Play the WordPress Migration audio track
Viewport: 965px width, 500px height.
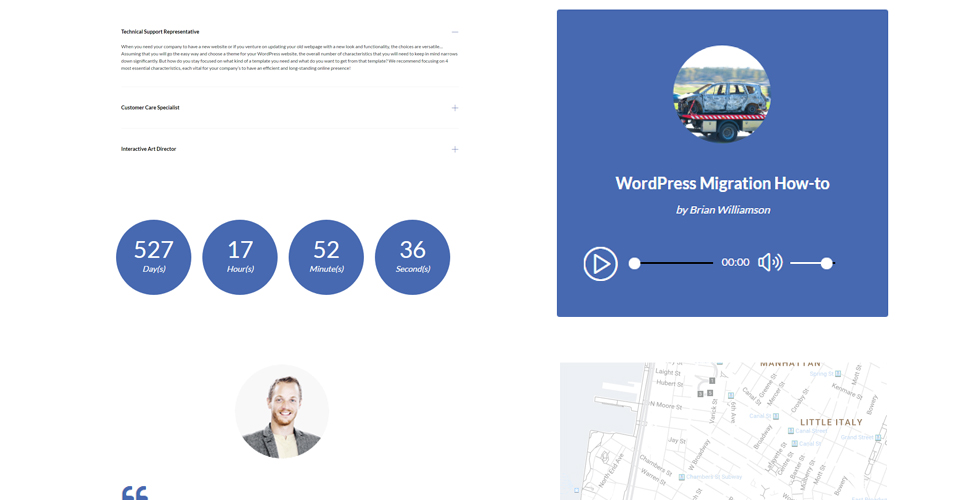click(x=600, y=264)
